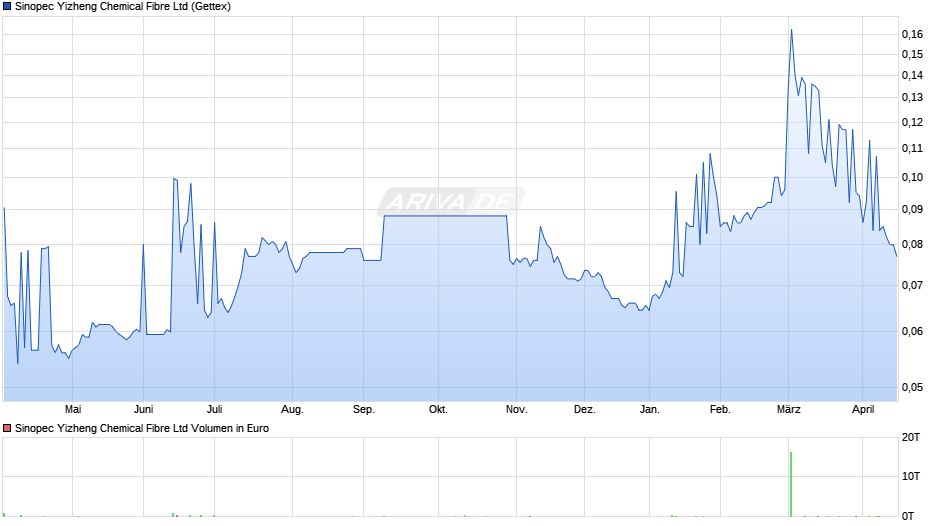The height and width of the screenshot is (526, 940).
Task: Click the 0,15 price axis value
Action: [x=912, y=55]
